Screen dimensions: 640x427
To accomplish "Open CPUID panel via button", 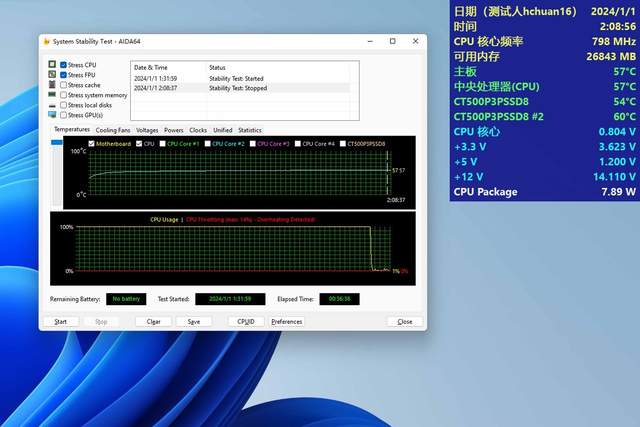I will [x=246, y=322].
